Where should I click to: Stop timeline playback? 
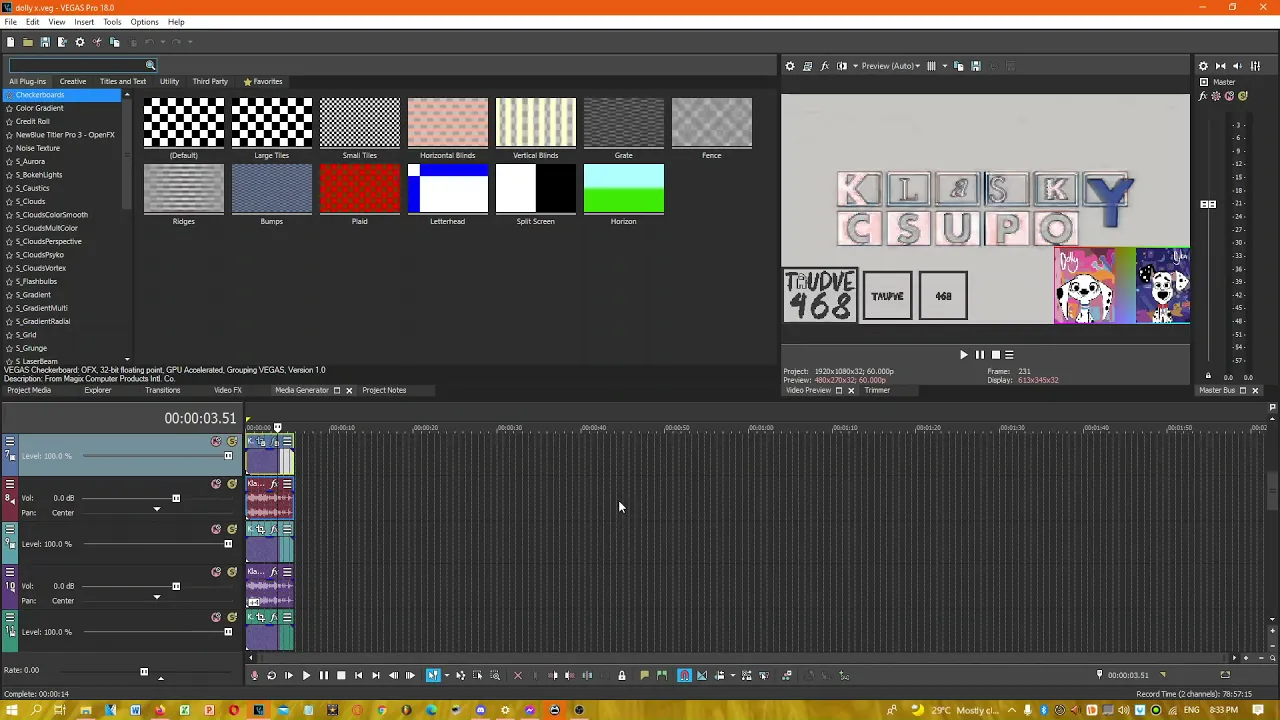pos(341,676)
